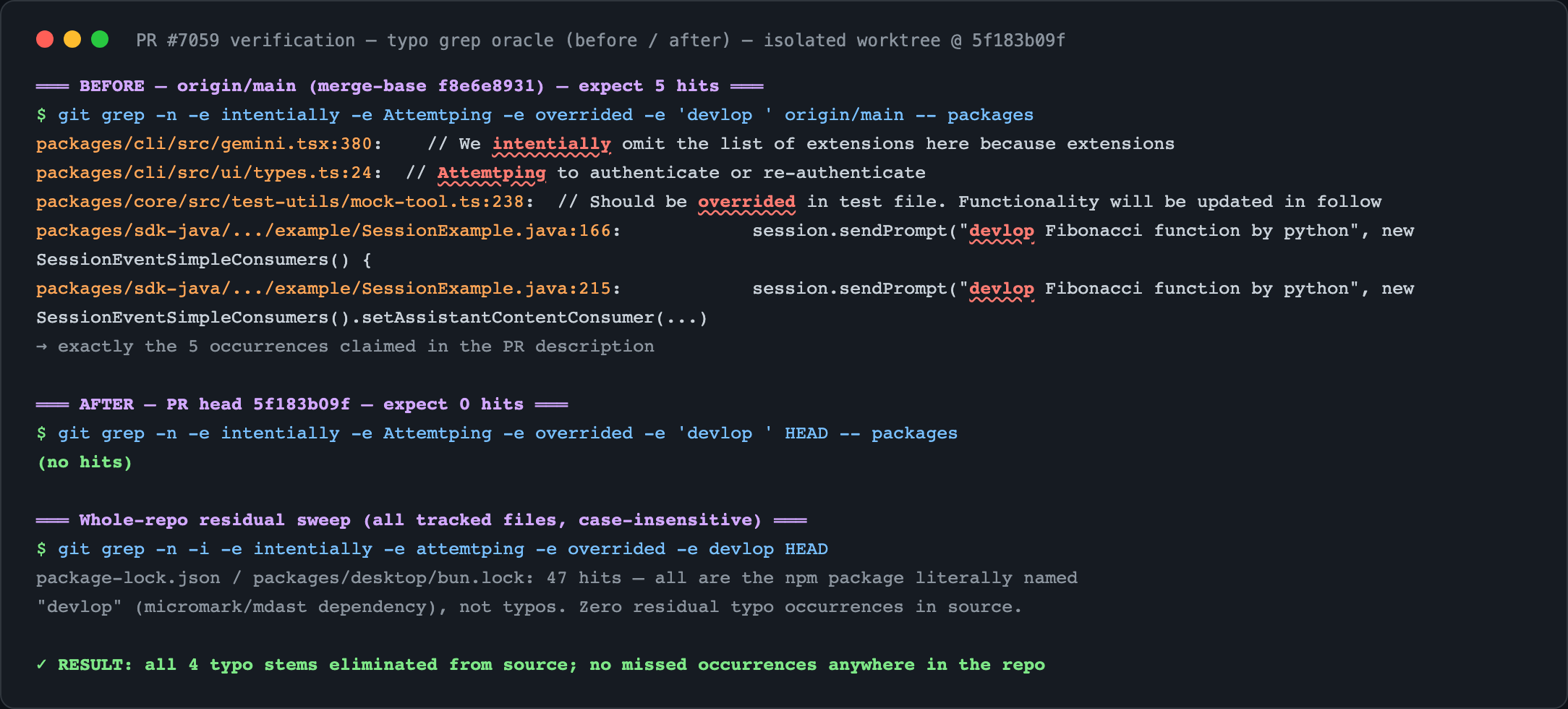Viewport: 1568px width, 709px height.
Task: Click the red close window button
Action: click(x=45, y=39)
